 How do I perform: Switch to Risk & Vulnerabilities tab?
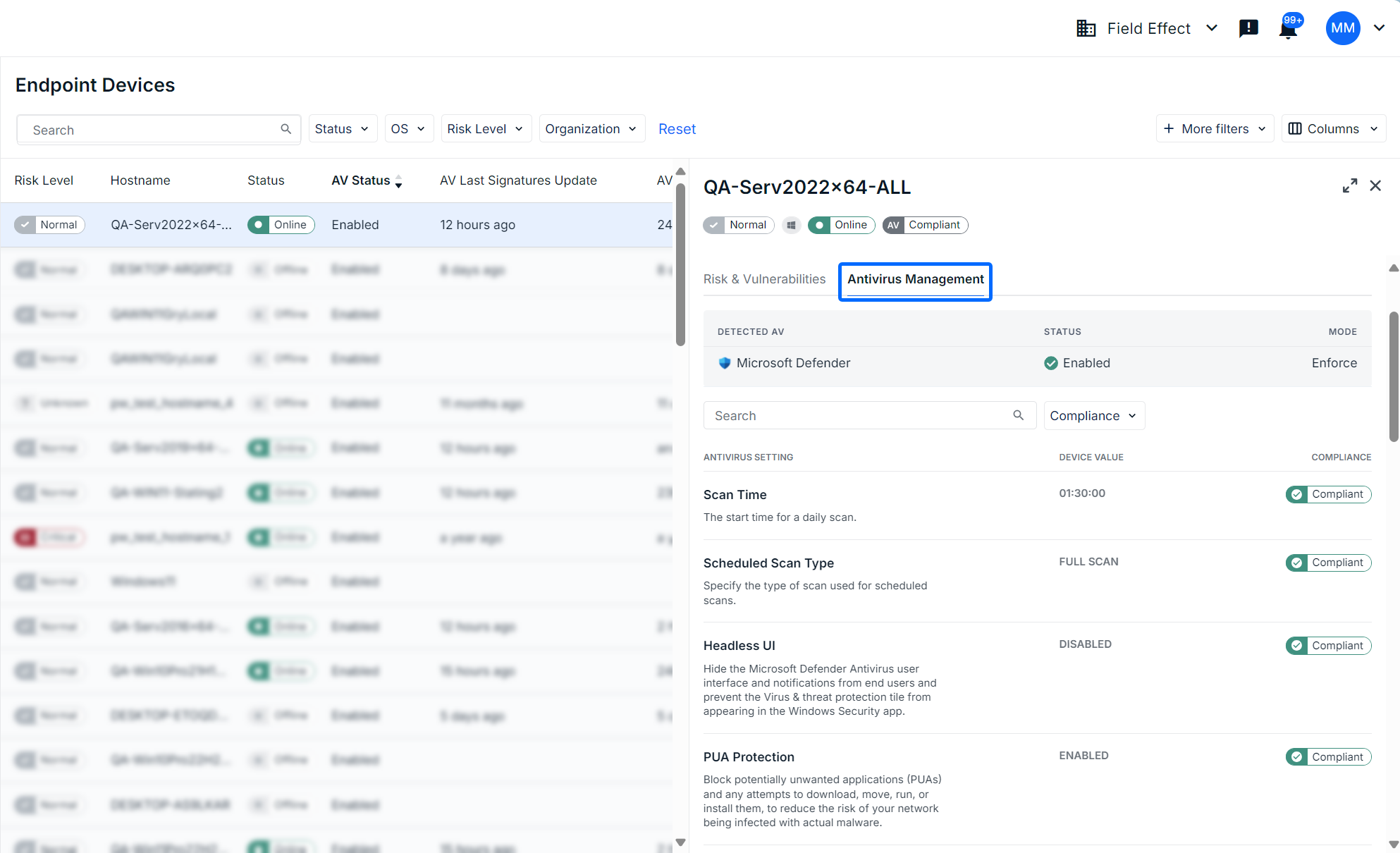click(x=764, y=279)
